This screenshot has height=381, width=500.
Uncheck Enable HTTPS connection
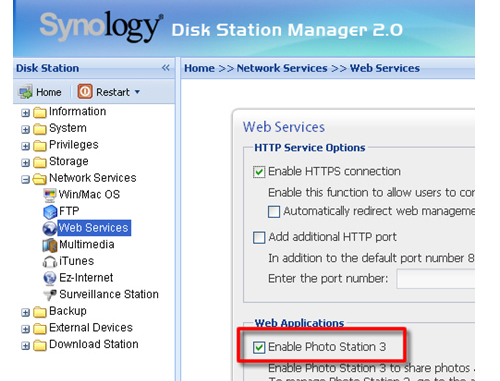tap(259, 172)
